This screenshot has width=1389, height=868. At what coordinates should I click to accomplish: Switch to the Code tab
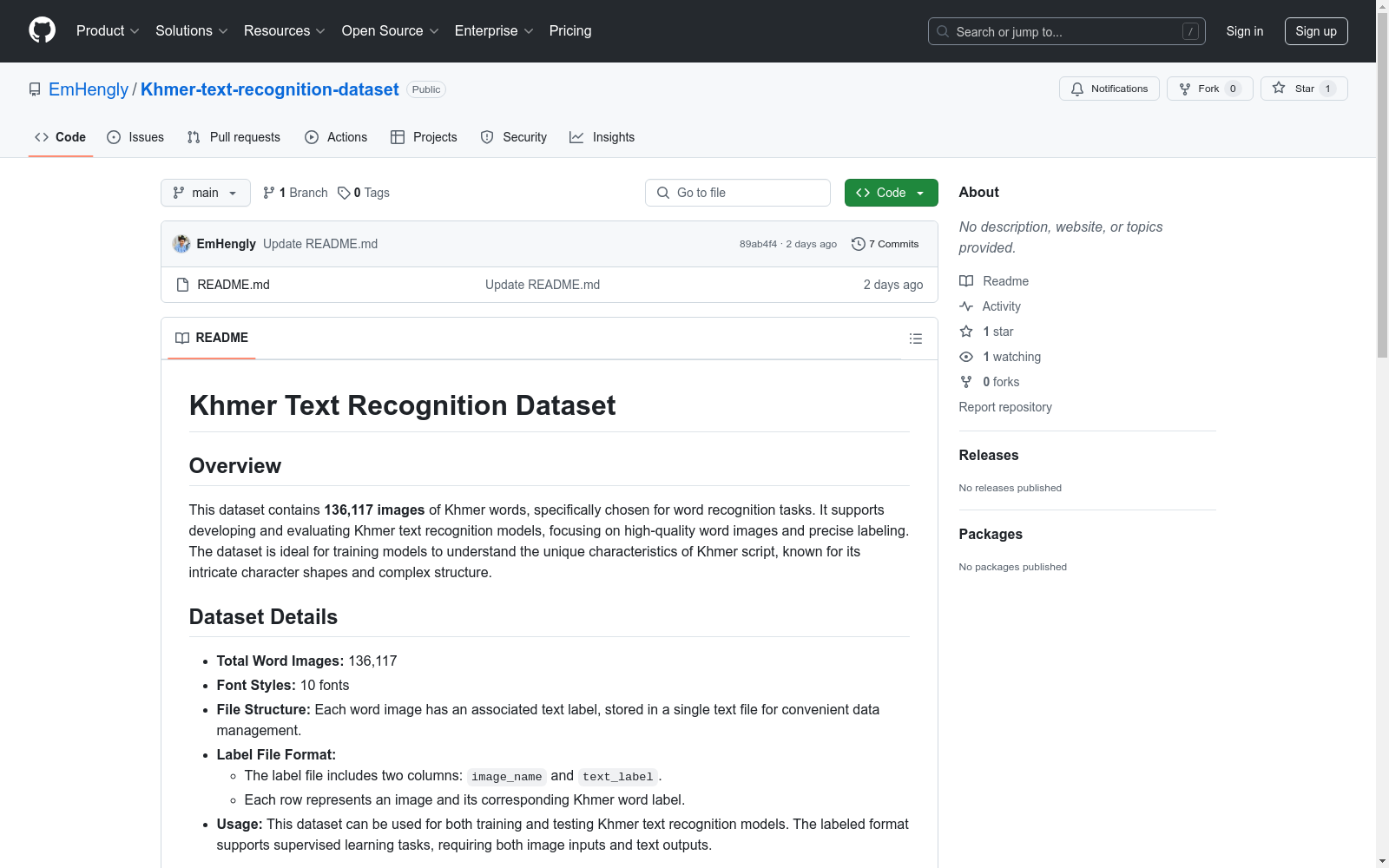point(61,137)
